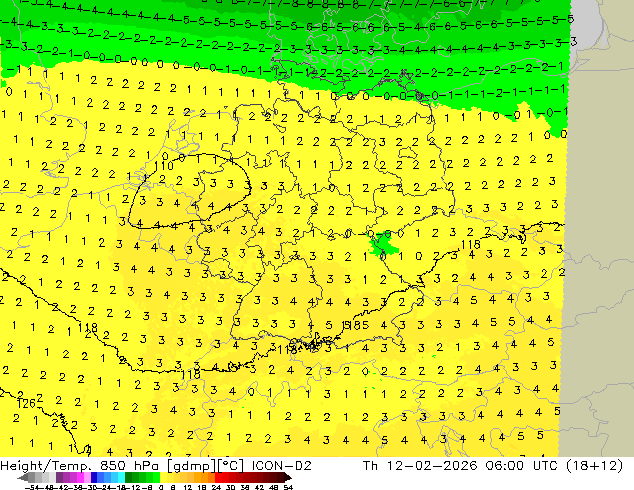Click the '54' maximum legend scale value
This screenshot has width=634, height=490.
tap(288, 488)
